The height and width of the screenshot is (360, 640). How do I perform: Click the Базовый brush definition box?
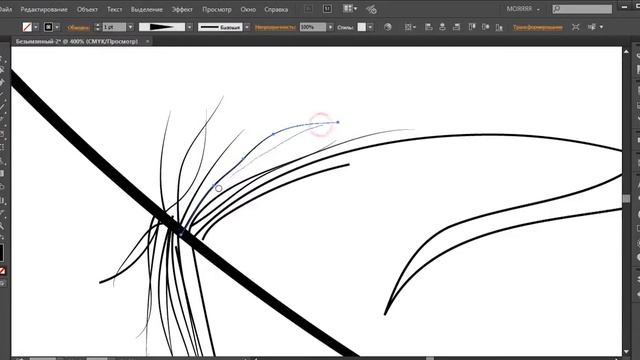(x=220, y=27)
